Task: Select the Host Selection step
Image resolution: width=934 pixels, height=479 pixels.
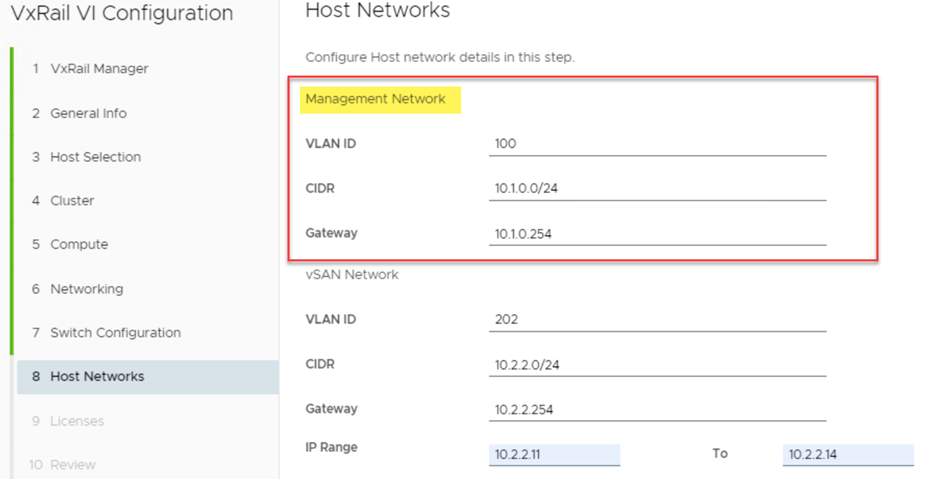Action: click(95, 157)
